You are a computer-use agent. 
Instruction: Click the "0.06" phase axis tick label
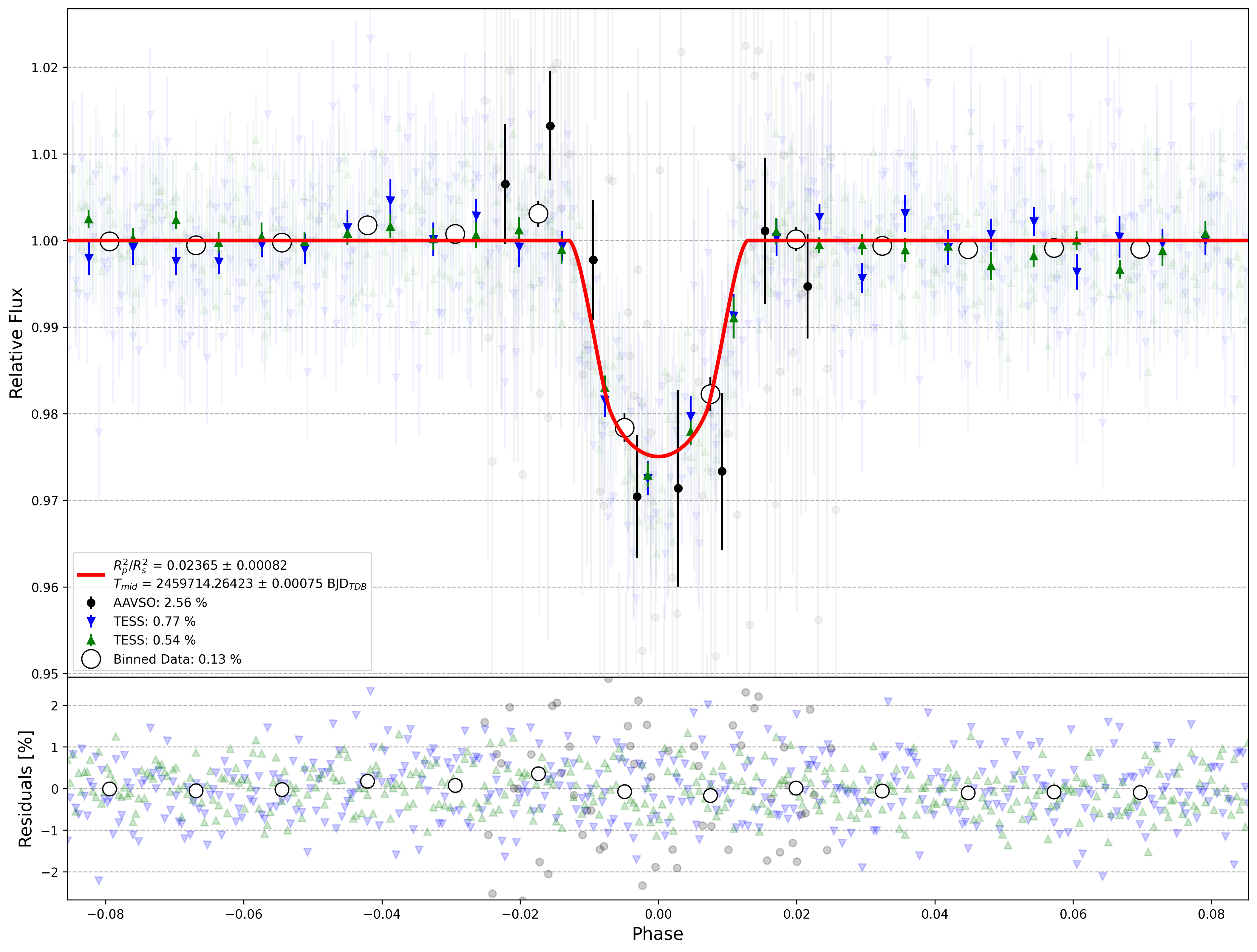(x=1073, y=914)
